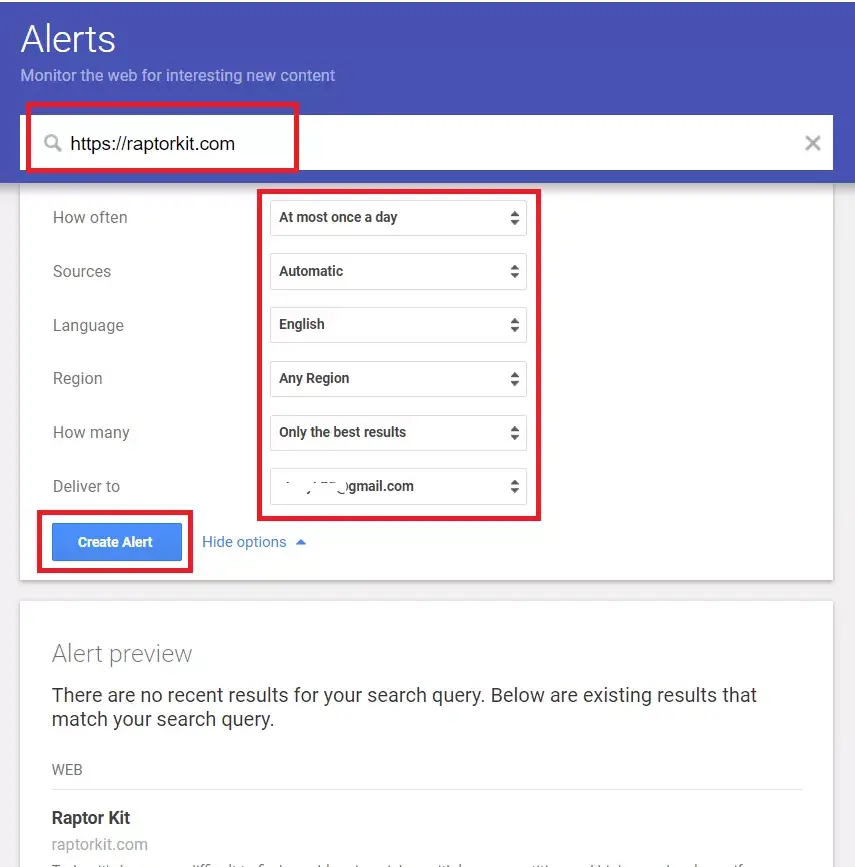Click the 'WEB' section label
This screenshot has width=855, height=867.
point(67,770)
